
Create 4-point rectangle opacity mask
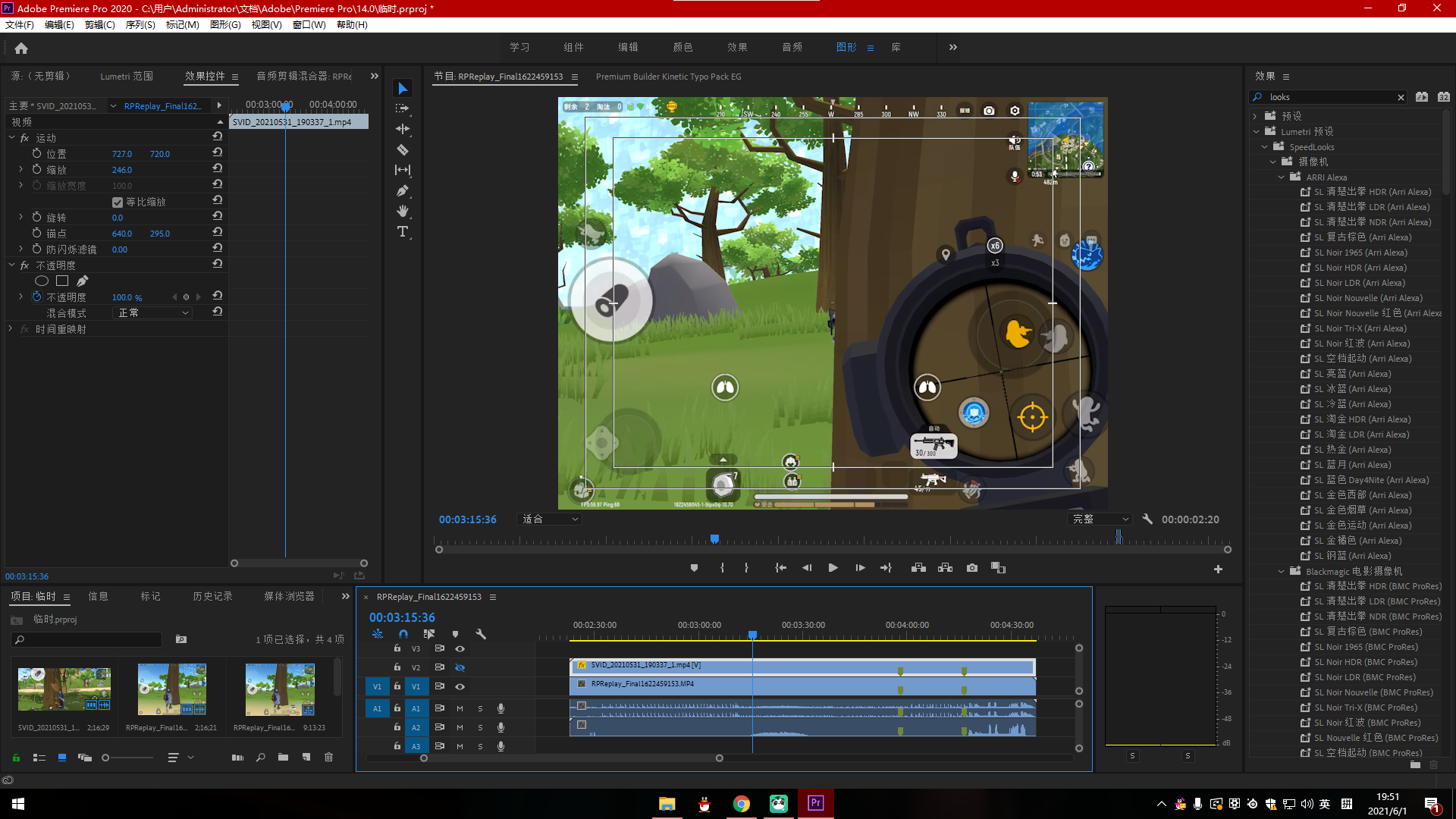click(62, 281)
